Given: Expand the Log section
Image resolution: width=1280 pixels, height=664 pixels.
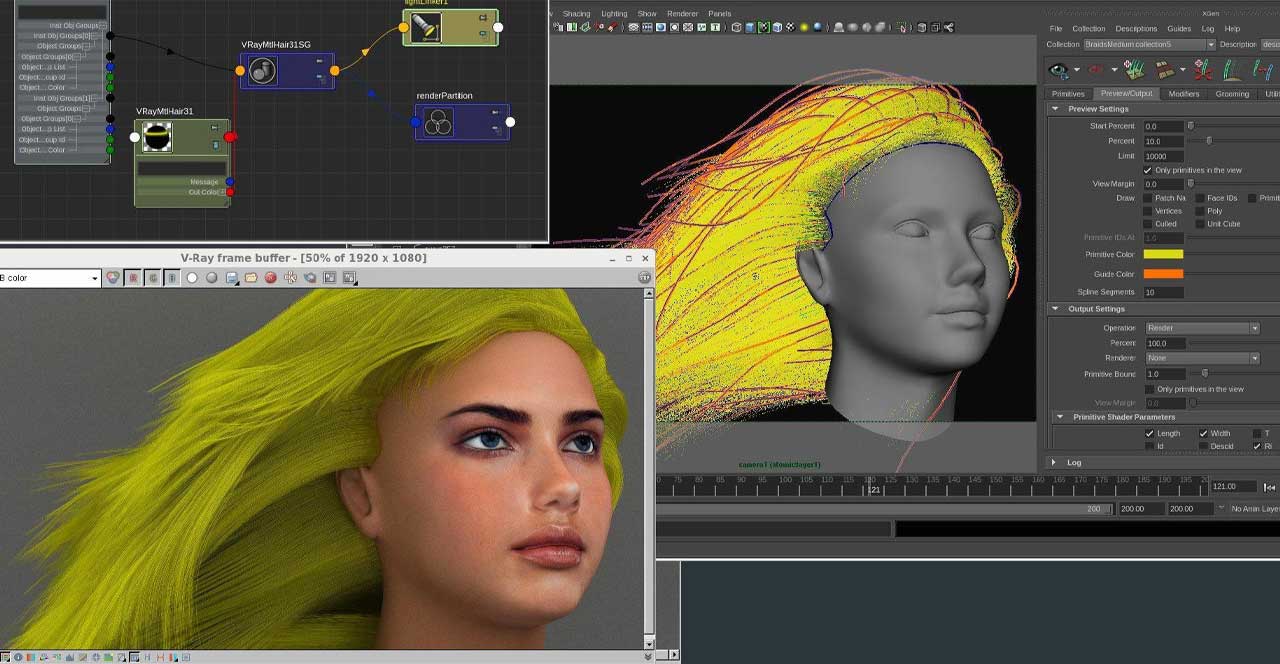Looking at the screenshot, I should click(x=1056, y=462).
